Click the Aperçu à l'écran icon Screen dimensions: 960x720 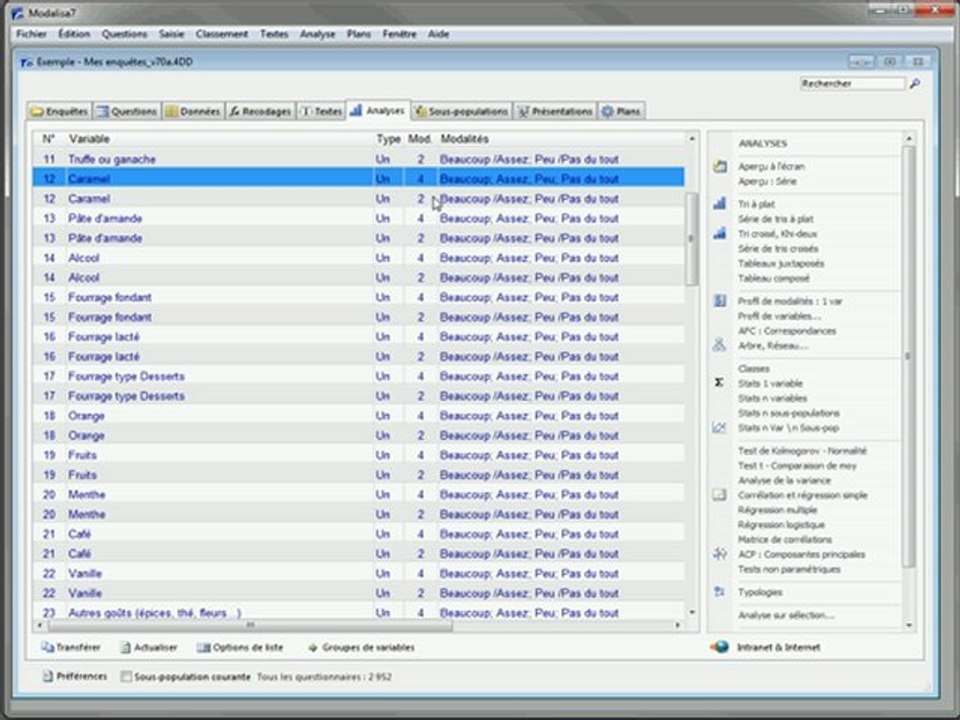point(719,167)
